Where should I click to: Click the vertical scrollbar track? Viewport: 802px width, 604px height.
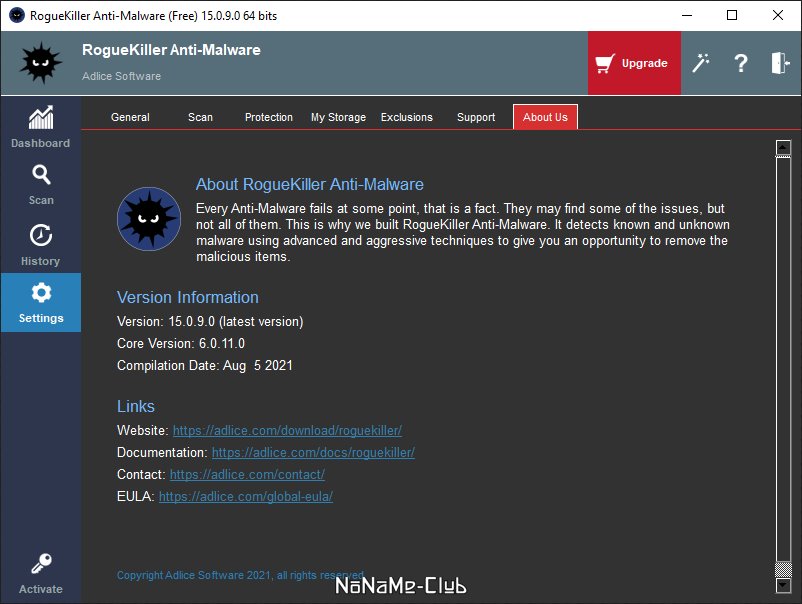click(x=783, y=358)
